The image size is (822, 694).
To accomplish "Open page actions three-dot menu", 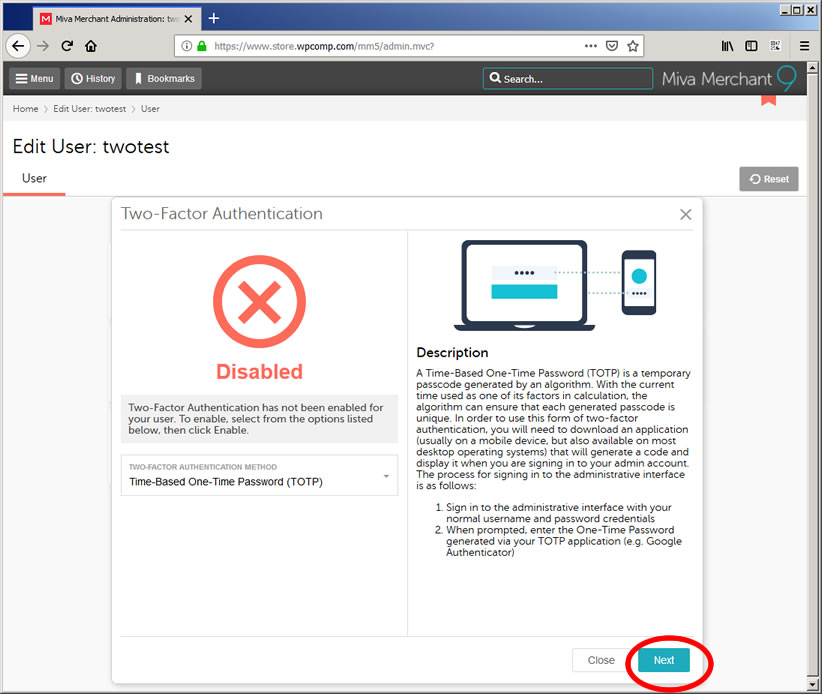I will tap(591, 46).
